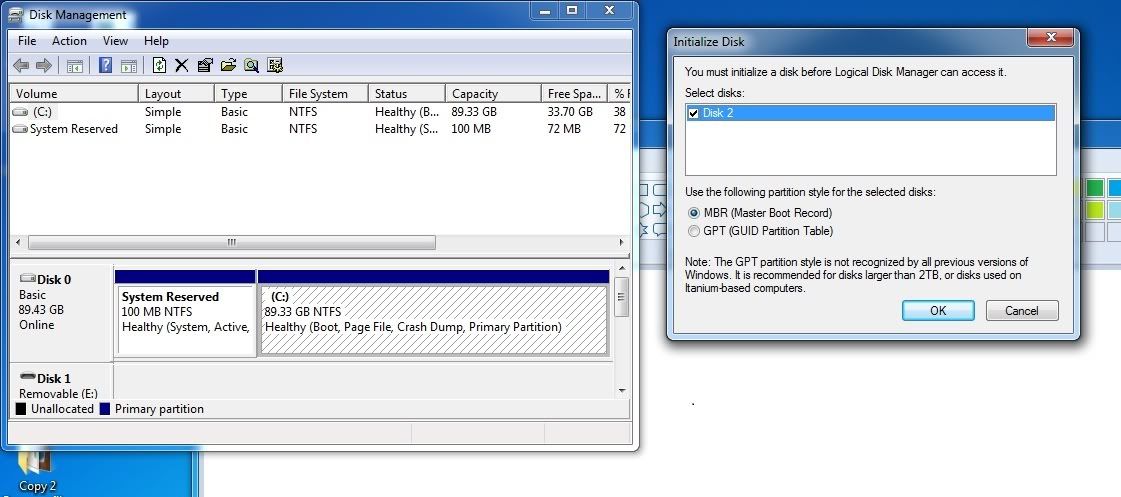Close the Initialize Disk dialog
This screenshot has height=497, width=1121.
pyautogui.click(x=1051, y=37)
